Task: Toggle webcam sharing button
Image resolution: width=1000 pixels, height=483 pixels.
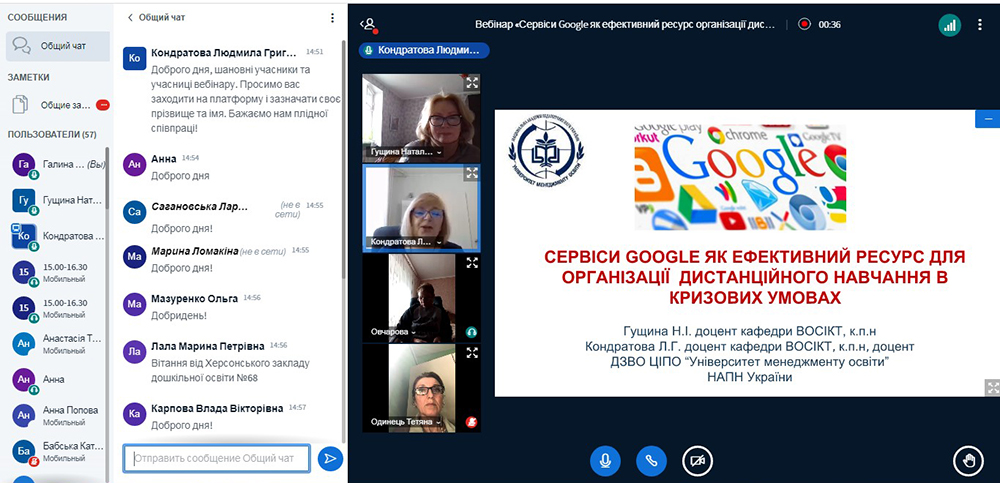Action: coord(697,461)
